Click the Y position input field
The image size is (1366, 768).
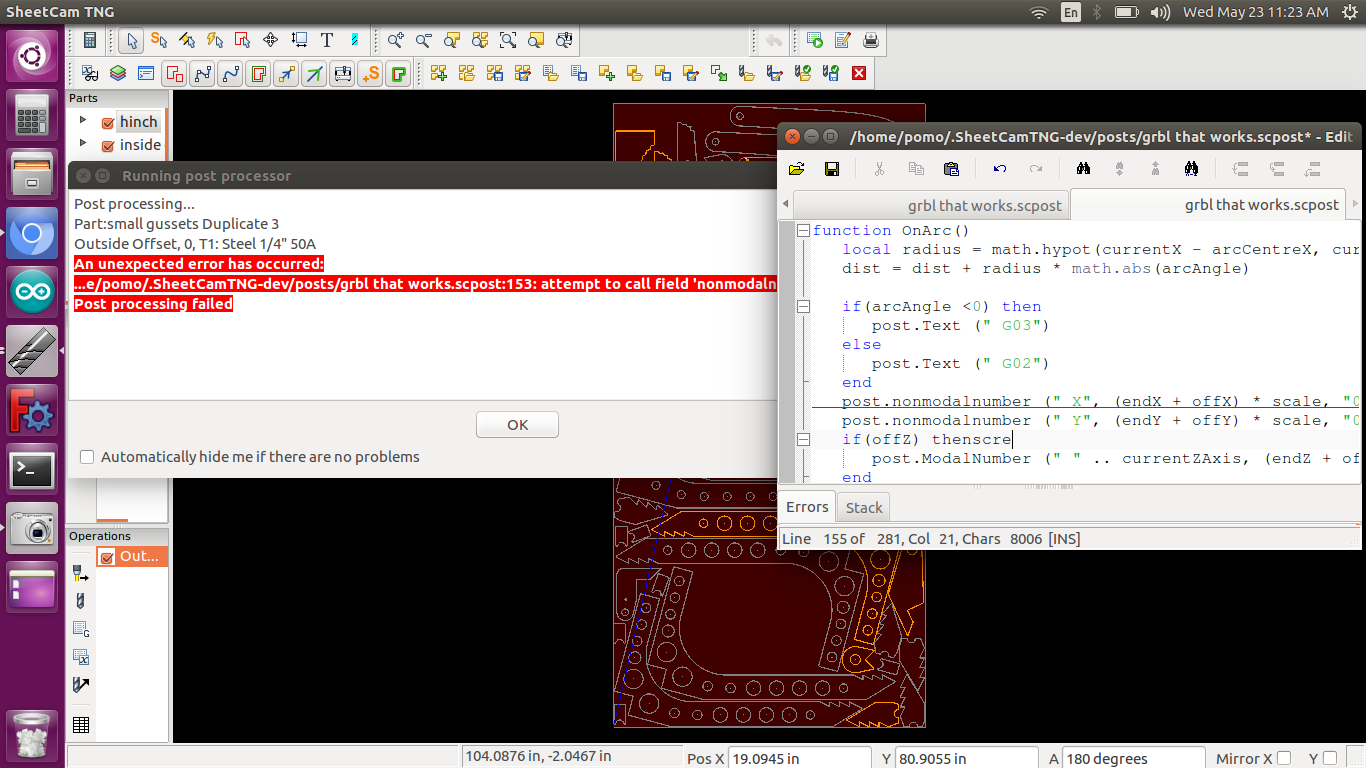coord(966,759)
